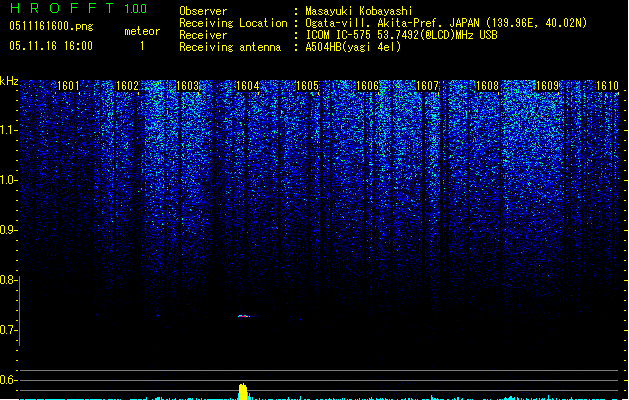629x400 pixels.
Task: Click the 1605 time marker
Action: tap(307, 86)
